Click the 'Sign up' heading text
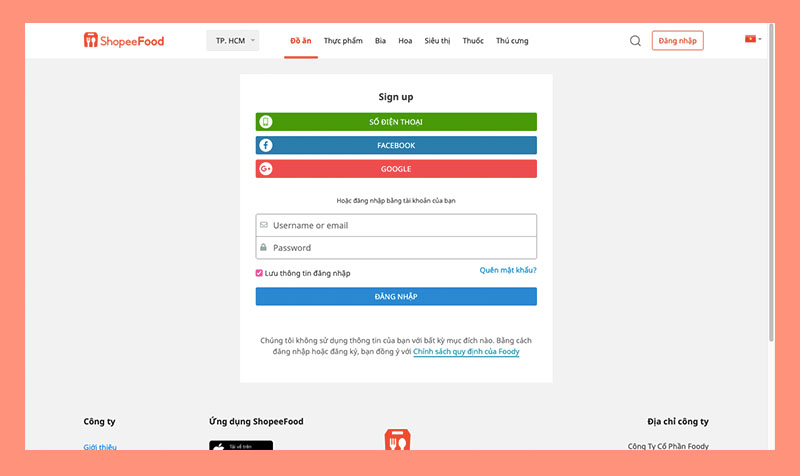The height and width of the screenshot is (476, 800). (396, 97)
